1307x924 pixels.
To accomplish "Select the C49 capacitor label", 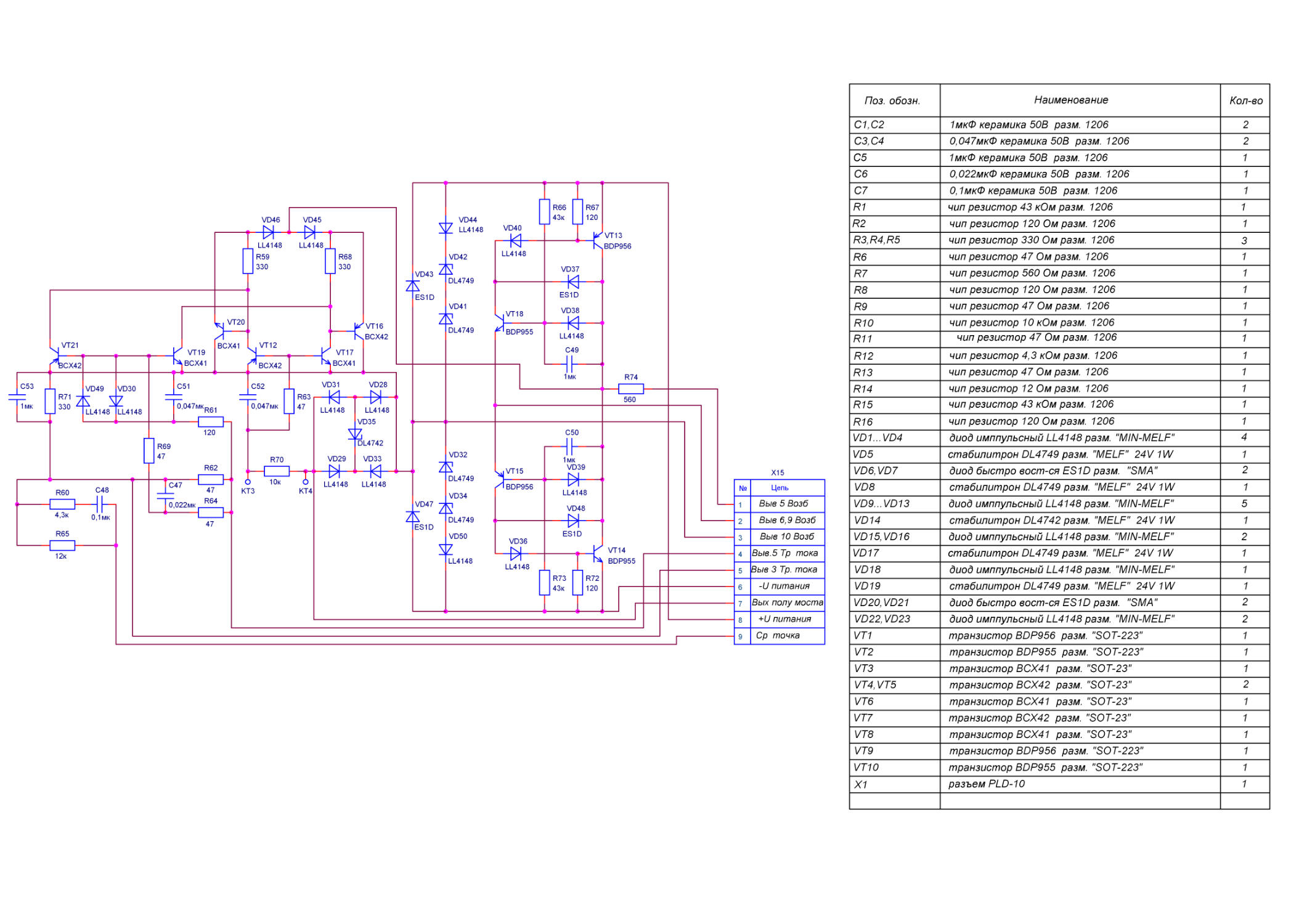I will (572, 350).
